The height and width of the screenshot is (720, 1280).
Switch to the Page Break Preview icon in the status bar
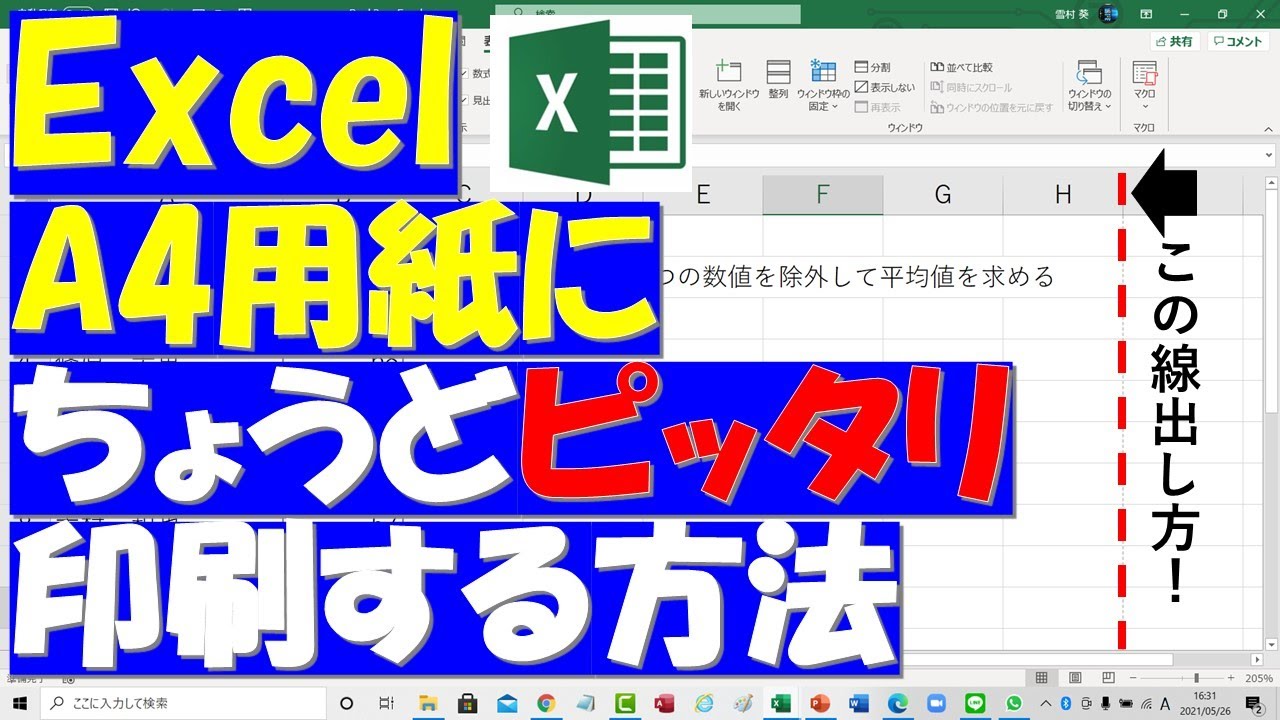pyautogui.click(x=1107, y=678)
